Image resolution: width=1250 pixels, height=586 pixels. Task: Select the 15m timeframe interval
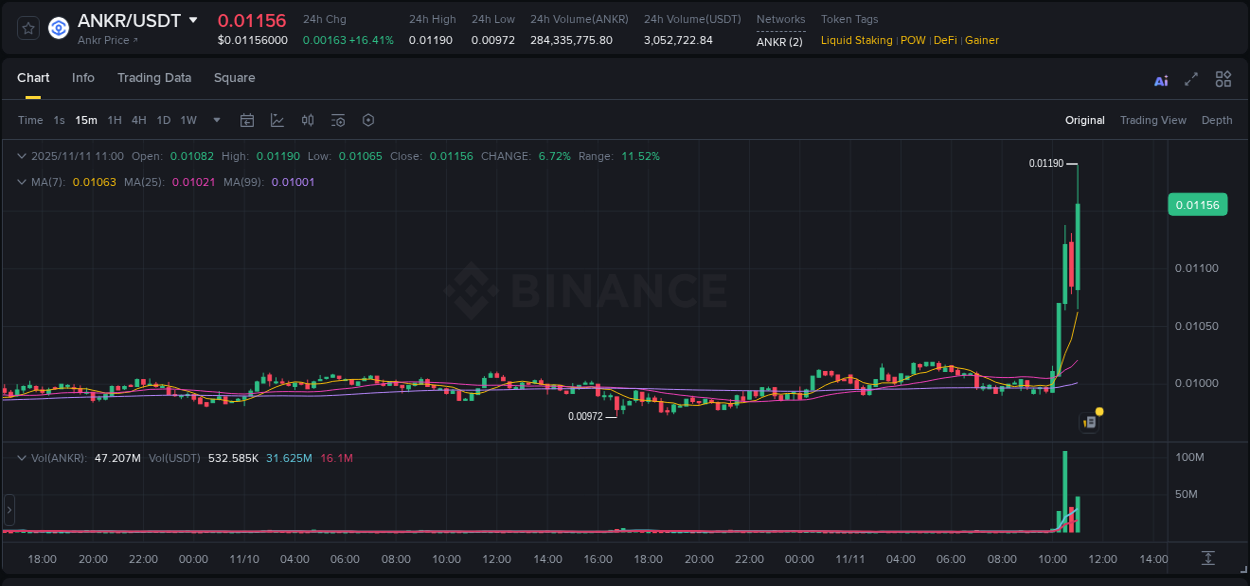coord(86,119)
